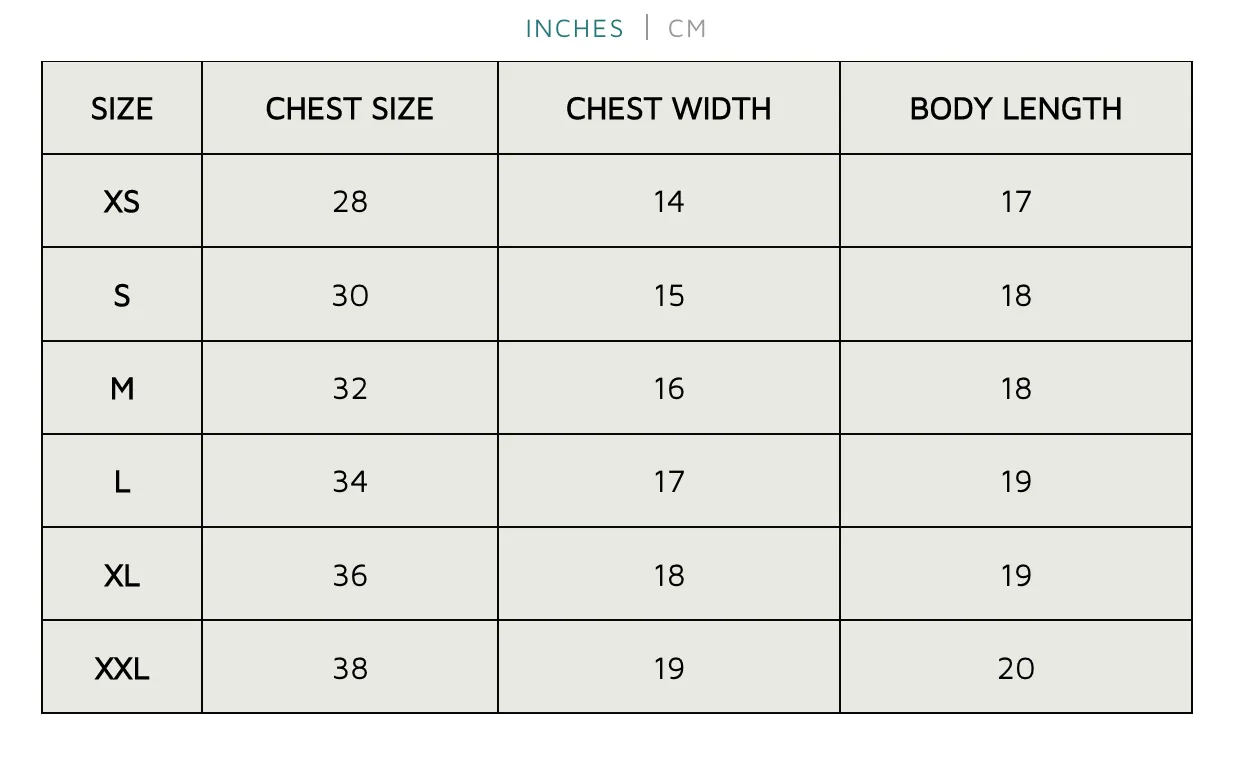
Task: Select the INCHES unit option
Action: click(575, 29)
